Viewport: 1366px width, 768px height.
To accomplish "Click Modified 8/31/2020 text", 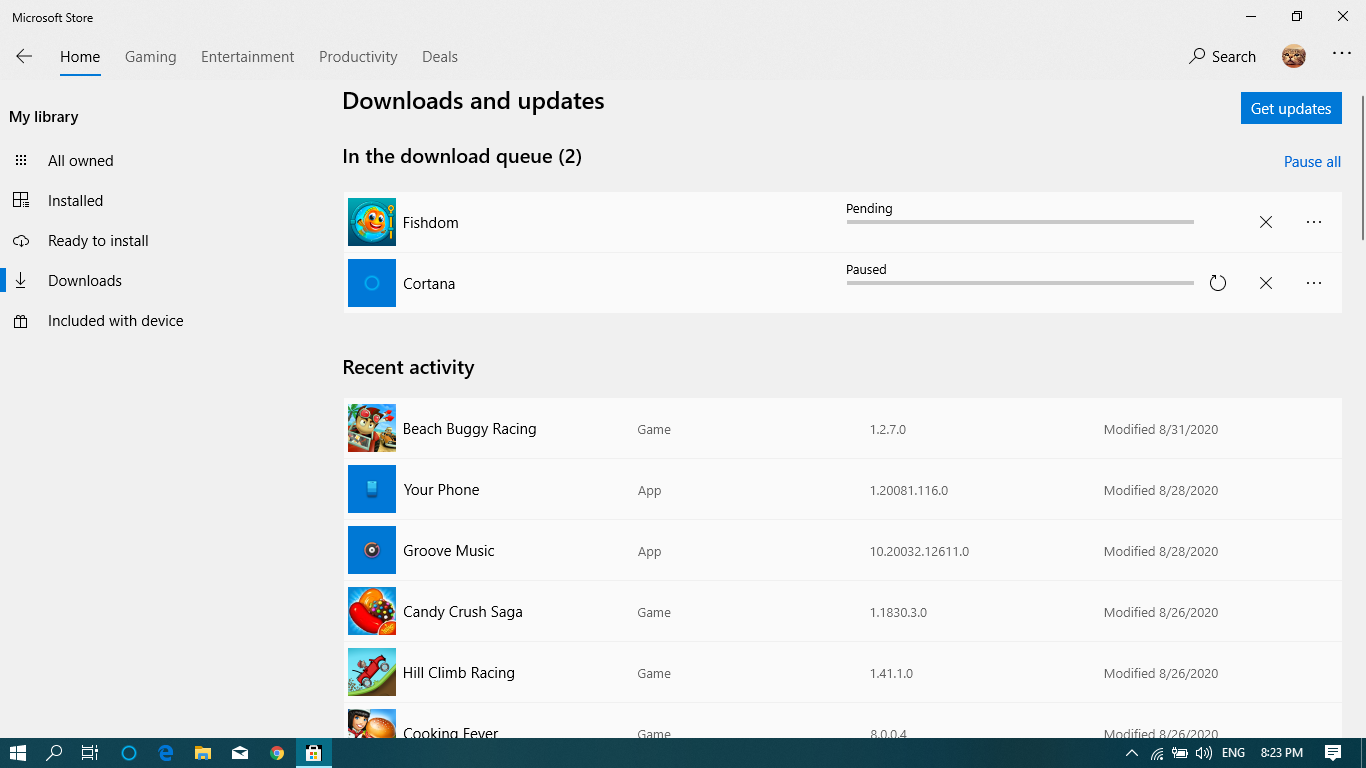I will (1161, 429).
